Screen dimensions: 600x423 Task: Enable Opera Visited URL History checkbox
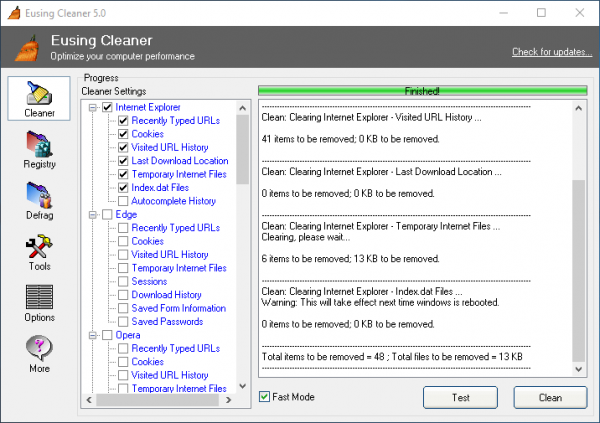click(x=123, y=375)
